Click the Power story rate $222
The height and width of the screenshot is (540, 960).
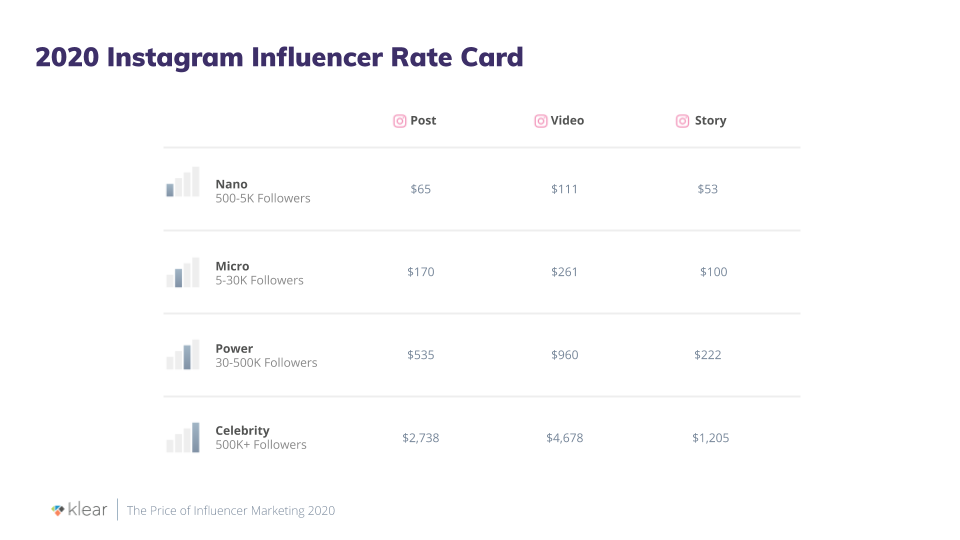pyautogui.click(x=707, y=355)
